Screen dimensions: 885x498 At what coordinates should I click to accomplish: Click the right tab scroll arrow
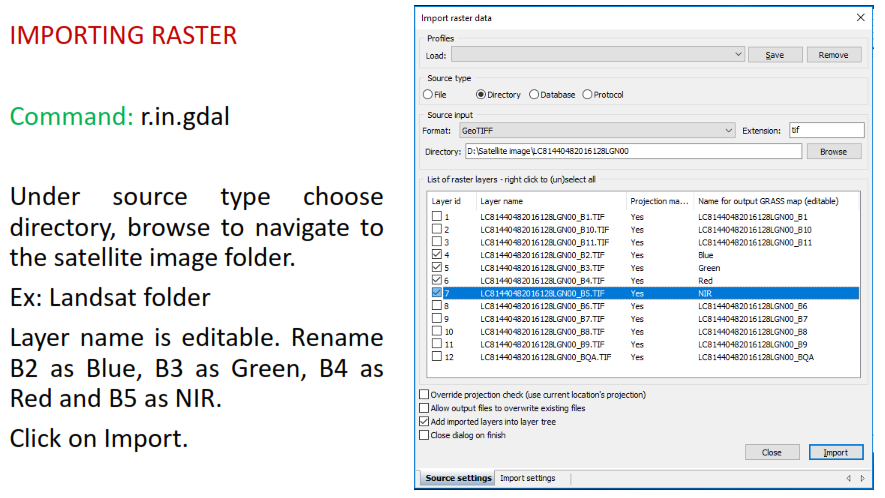point(862,479)
